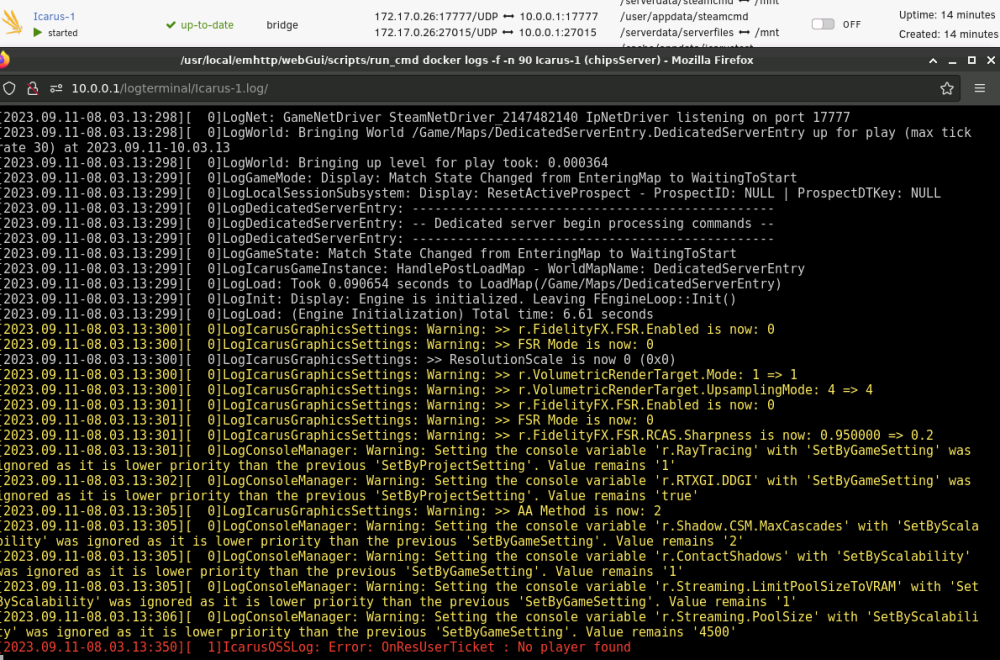Maximize the Firefox log window
This screenshot has width=1000, height=660.
pos(971,60)
